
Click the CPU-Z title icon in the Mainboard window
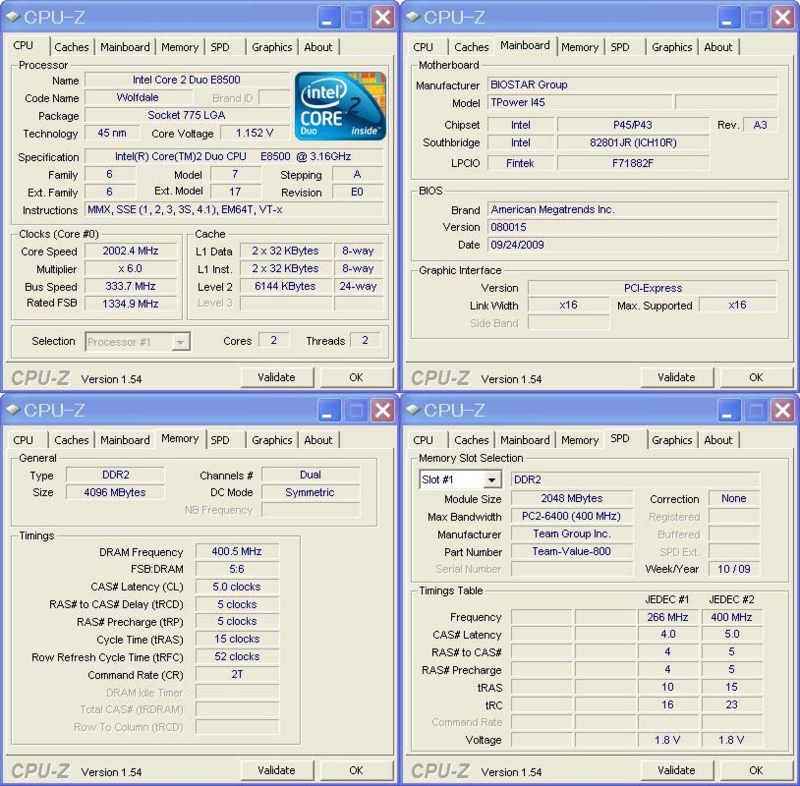click(x=413, y=17)
